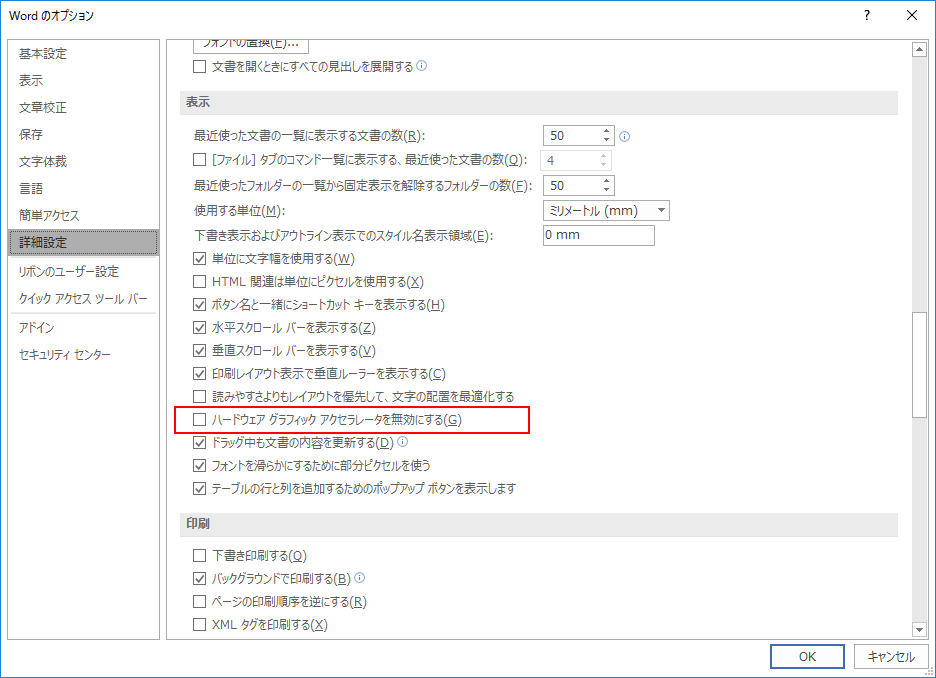Check HTML 関連は単位にピクセルを使用する
The height and width of the screenshot is (678, 936).
point(199,282)
